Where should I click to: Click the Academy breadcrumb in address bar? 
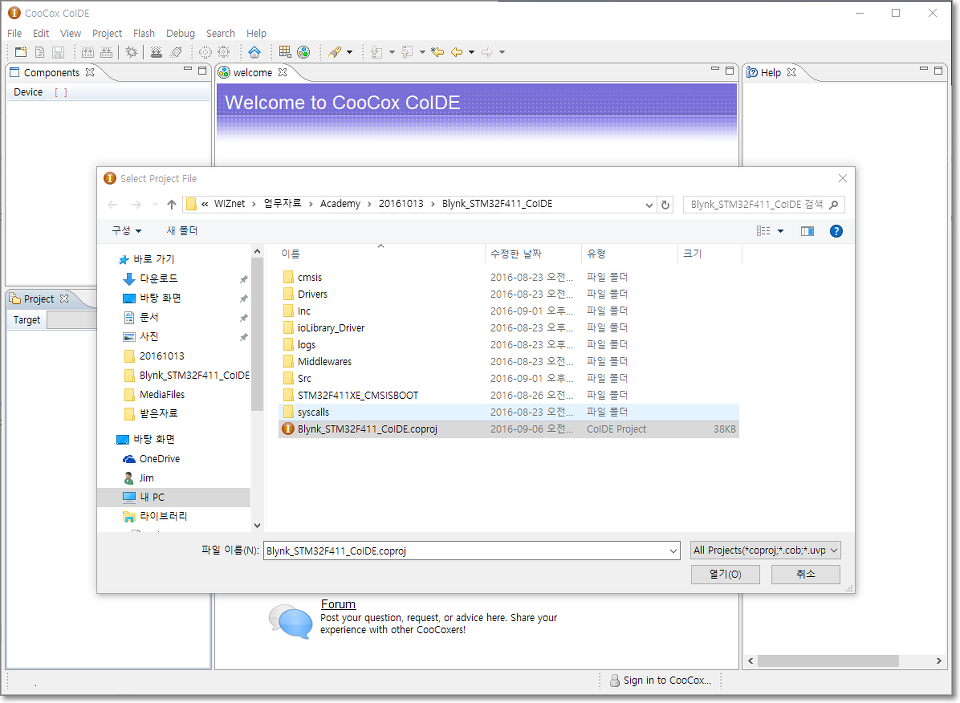point(340,204)
